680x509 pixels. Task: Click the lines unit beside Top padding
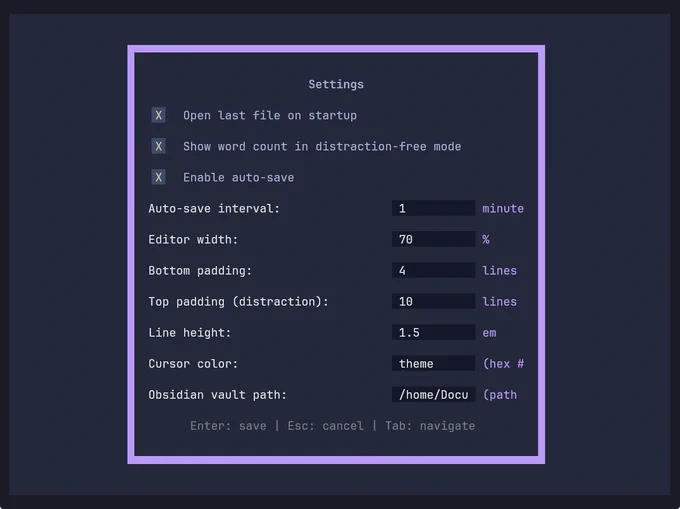click(500, 302)
